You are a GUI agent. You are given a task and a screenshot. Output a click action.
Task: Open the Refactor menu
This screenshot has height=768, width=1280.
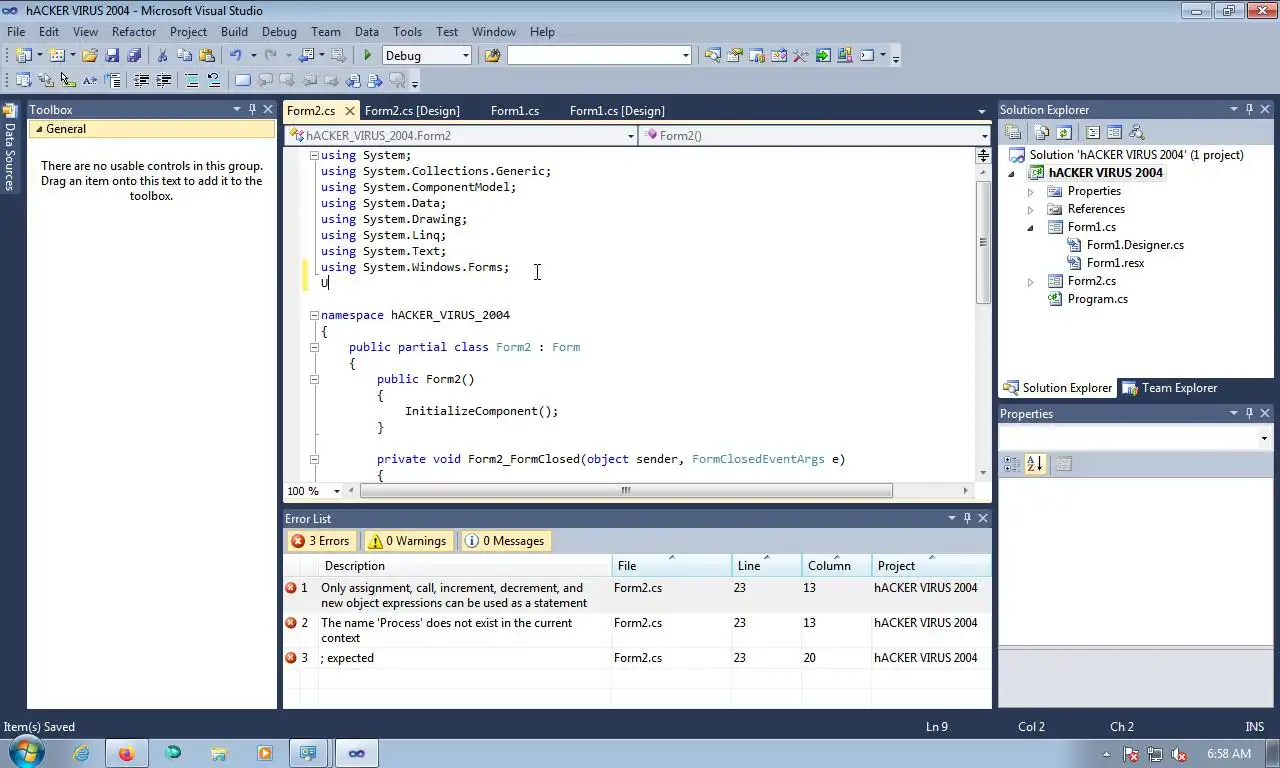pos(134,32)
